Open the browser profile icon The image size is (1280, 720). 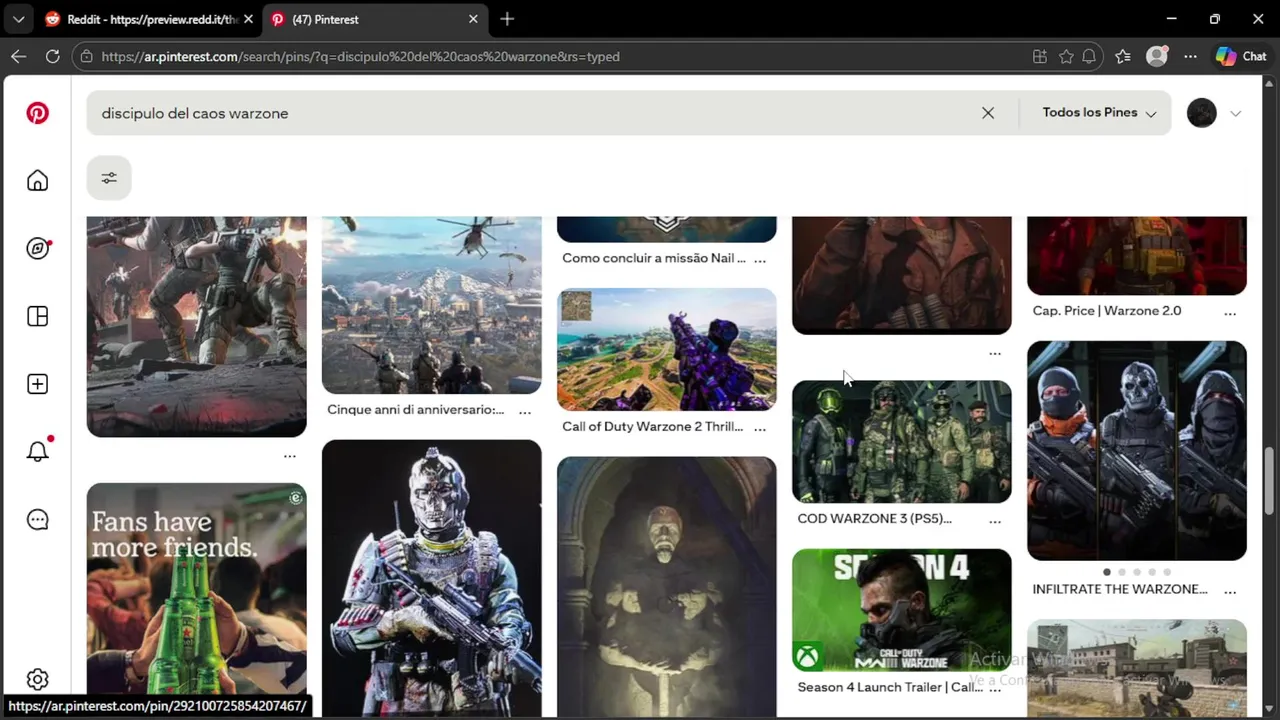coord(1157,57)
